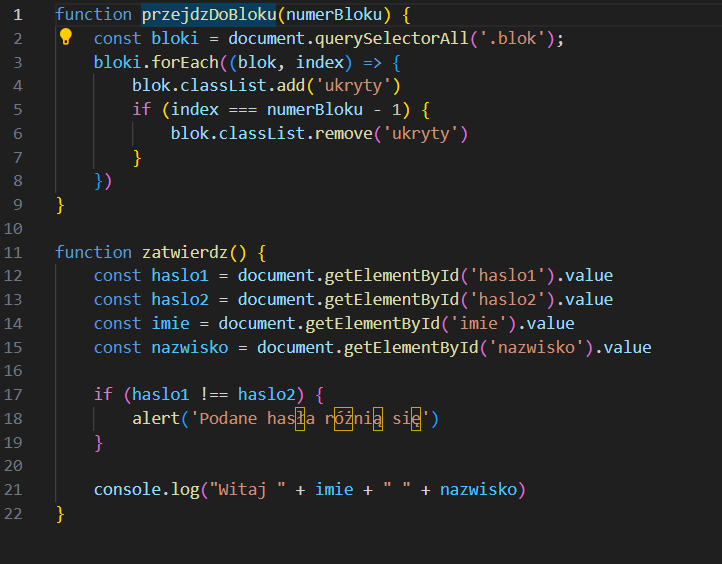
Task: Click the forEach method on line 3
Action: tap(174, 62)
